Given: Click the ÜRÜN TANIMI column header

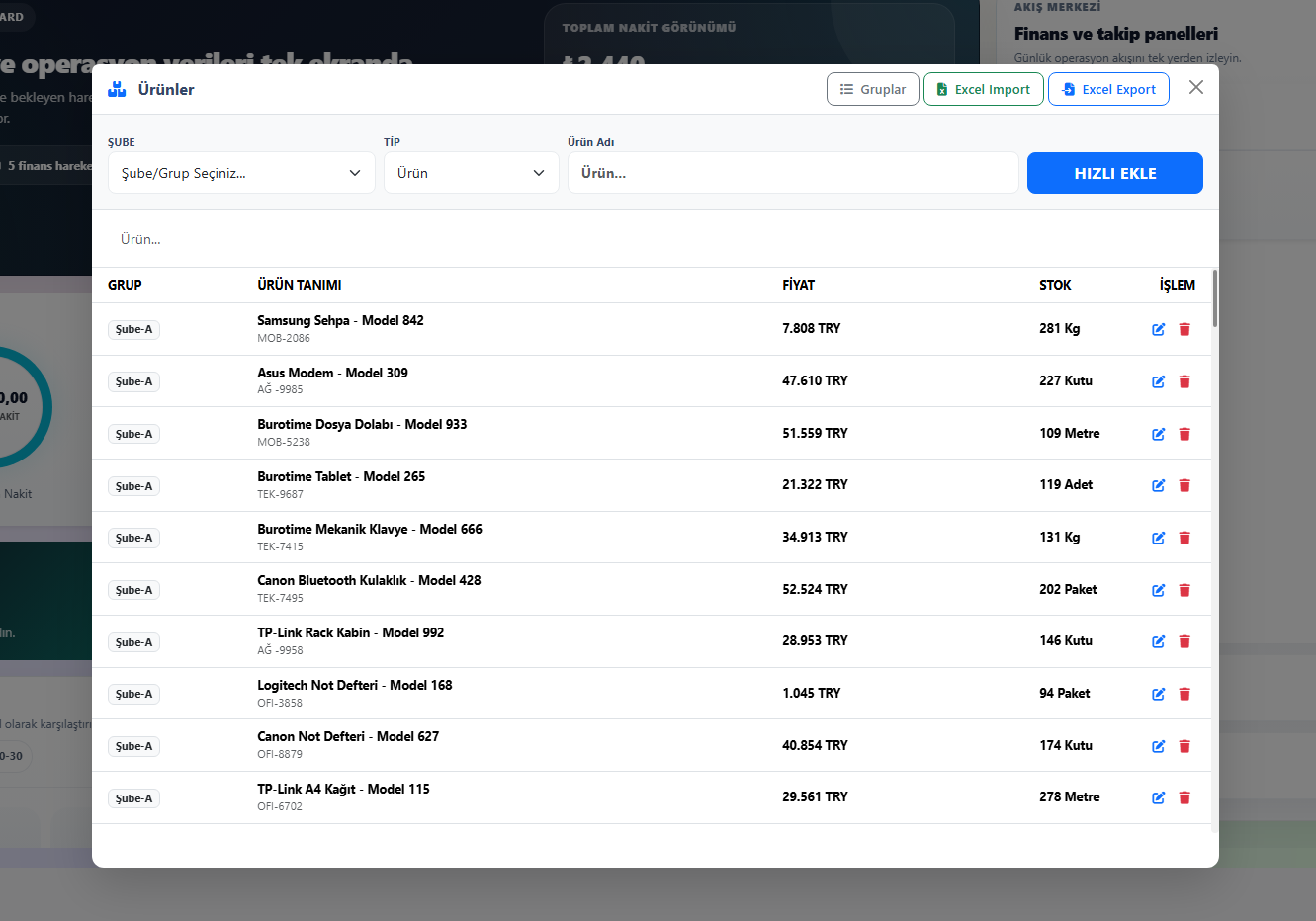Looking at the screenshot, I should click(x=300, y=285).
